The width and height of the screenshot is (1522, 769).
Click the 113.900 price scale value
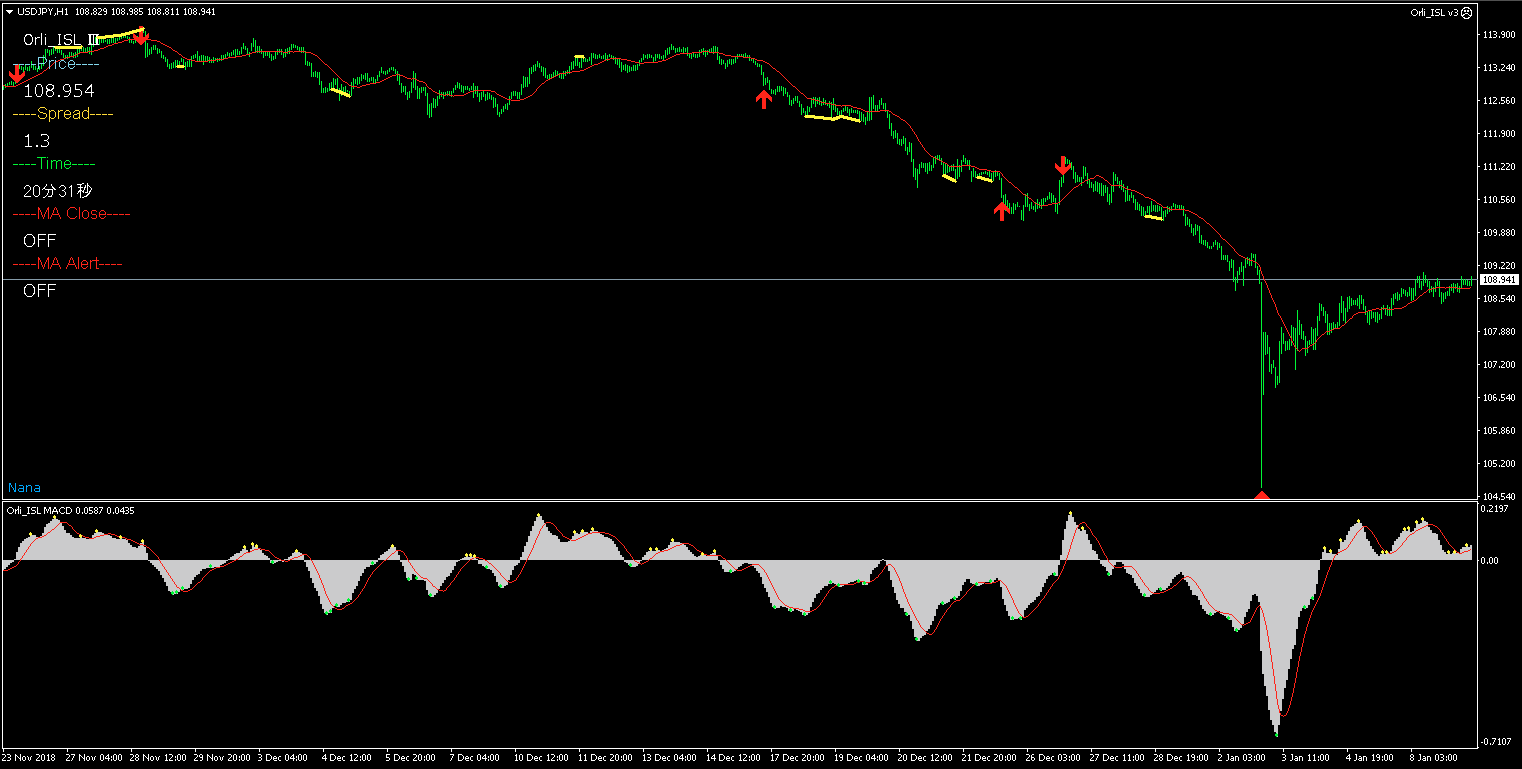[x=1498, y=35]
